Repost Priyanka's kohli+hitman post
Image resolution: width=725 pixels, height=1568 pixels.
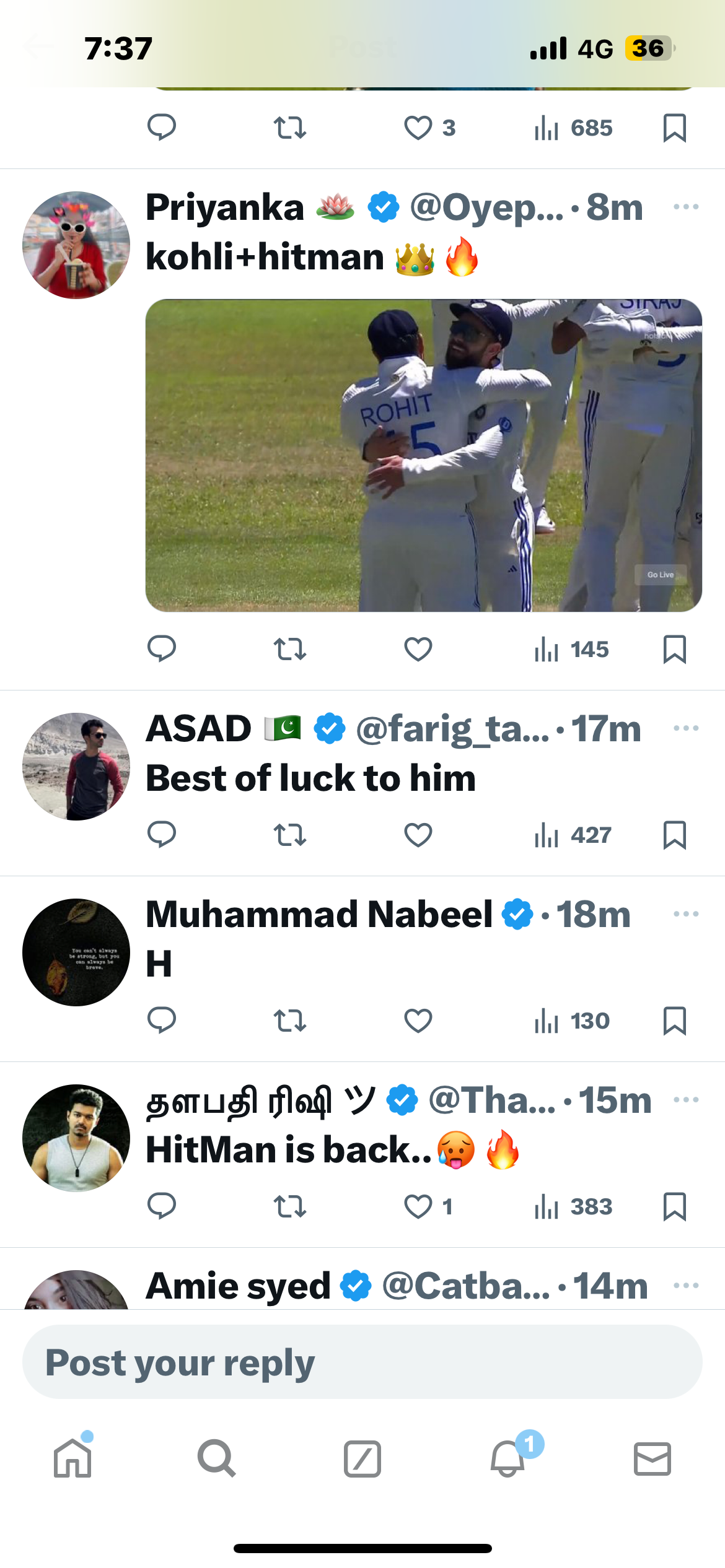pyautogui.click(x=289, y=649)
